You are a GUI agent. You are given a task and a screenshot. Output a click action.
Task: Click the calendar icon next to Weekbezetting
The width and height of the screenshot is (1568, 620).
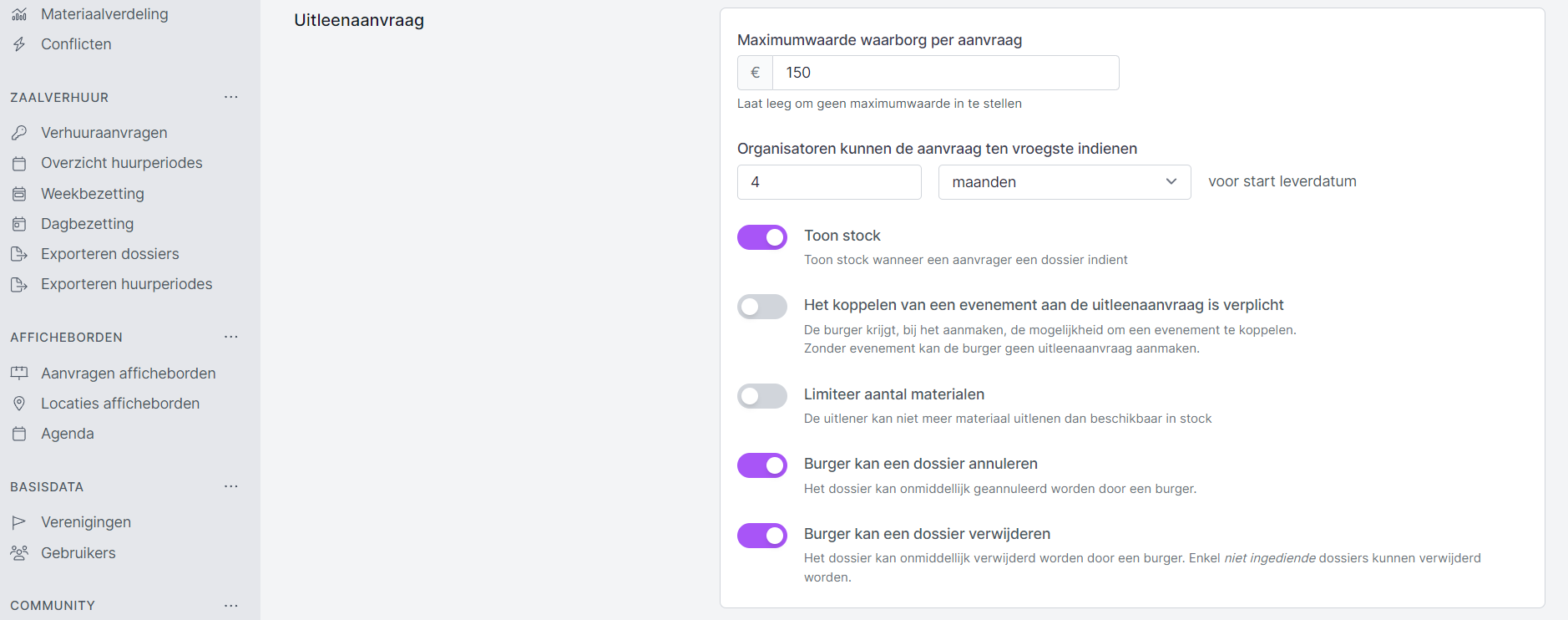pos(19,194)
